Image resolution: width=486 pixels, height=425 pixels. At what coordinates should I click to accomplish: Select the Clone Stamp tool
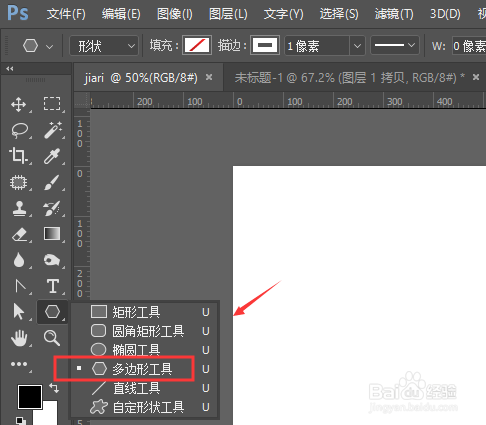pyautogui.click(x=19, y=209)
